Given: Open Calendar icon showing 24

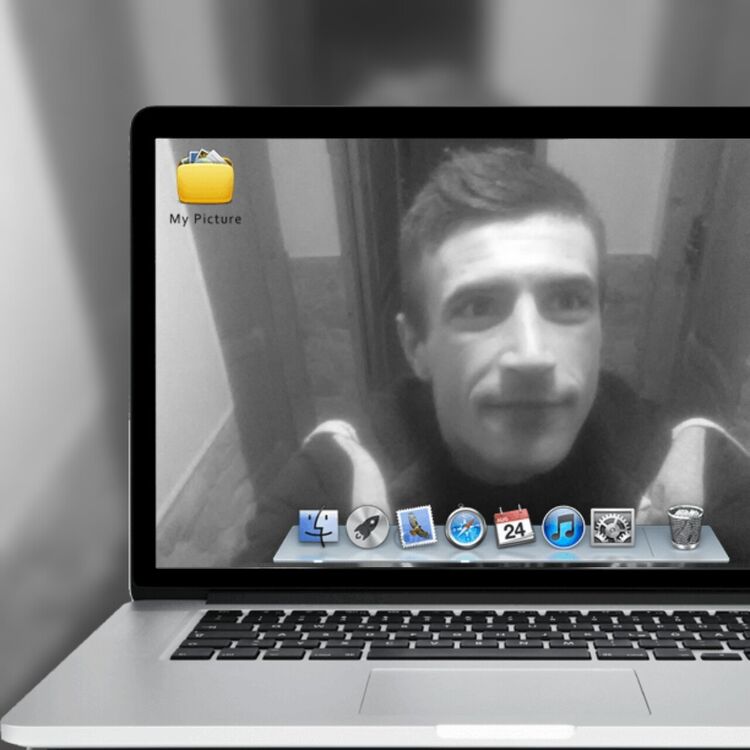Looking at the screenshot, I should click(514, 527).
